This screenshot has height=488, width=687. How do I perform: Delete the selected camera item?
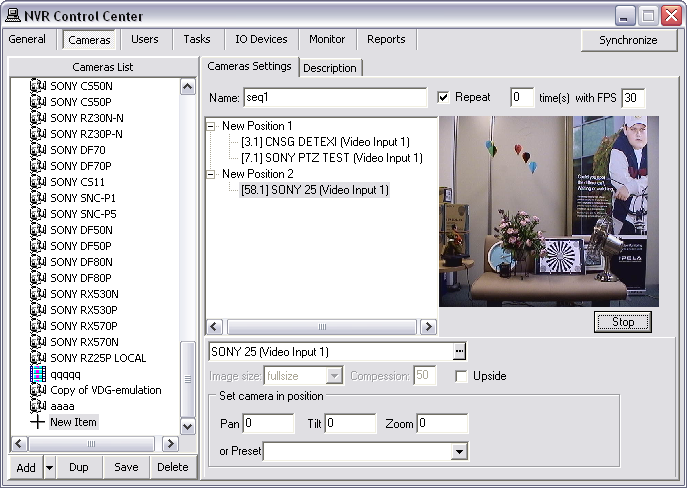point(173,467)
